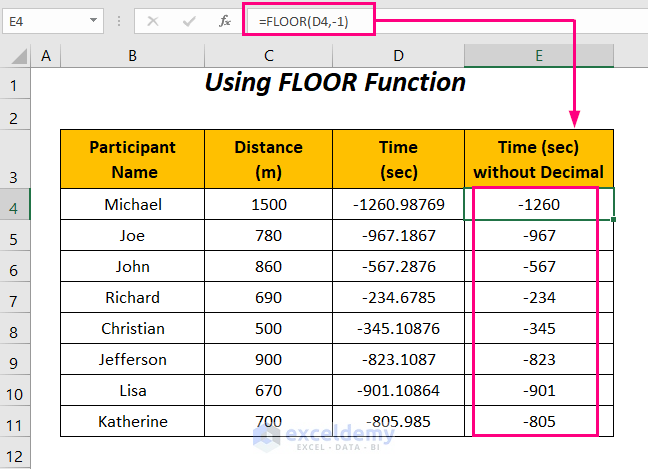Select the cell containing Richard
The width and height of the screenshot is (648, 469).
click(x=132, y=298)
